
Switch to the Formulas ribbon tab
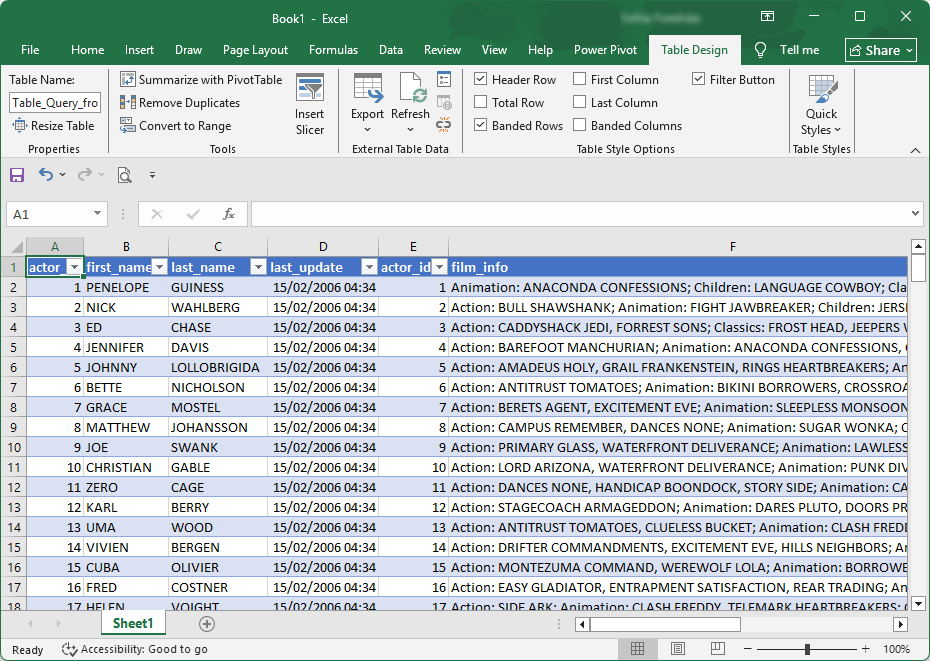click(333, 49)
